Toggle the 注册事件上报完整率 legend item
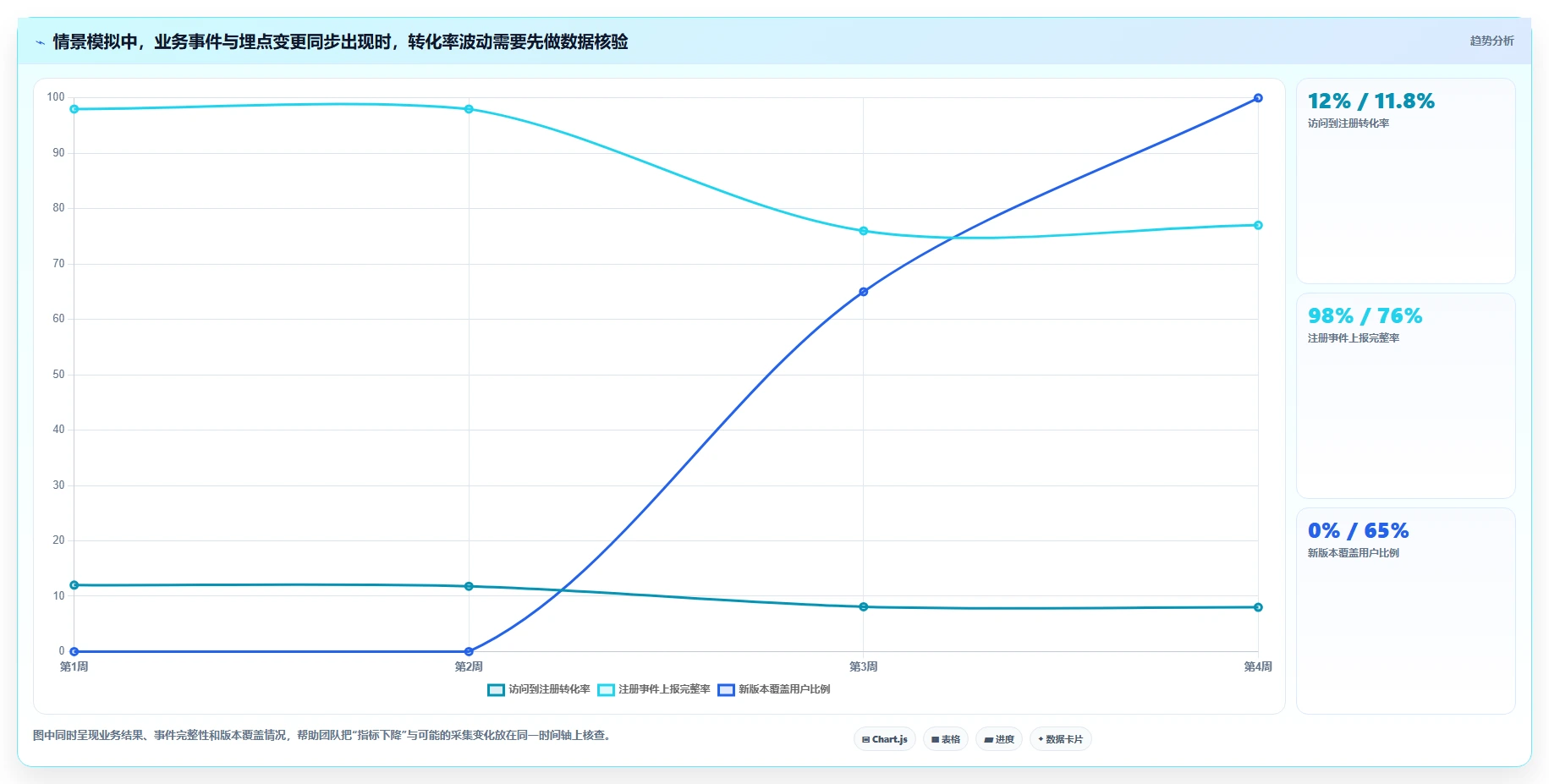 click(654, 689)
